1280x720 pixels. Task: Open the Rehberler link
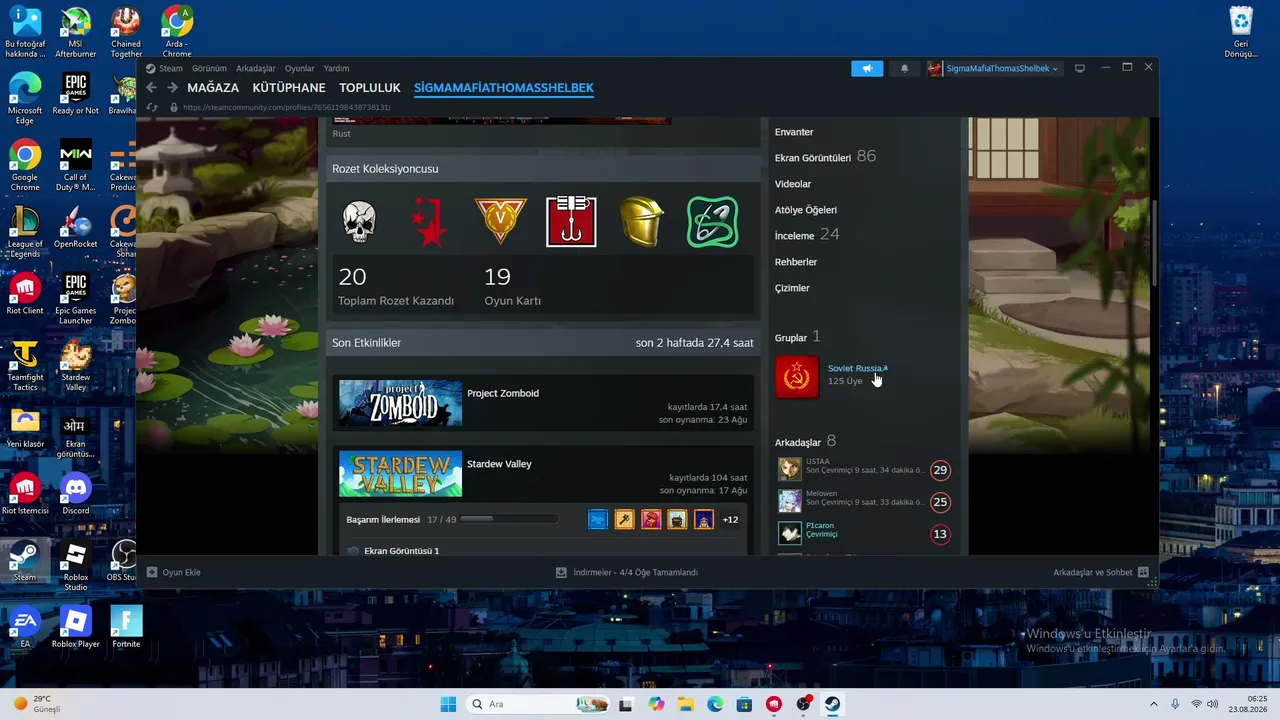click(x=796, y=262)
